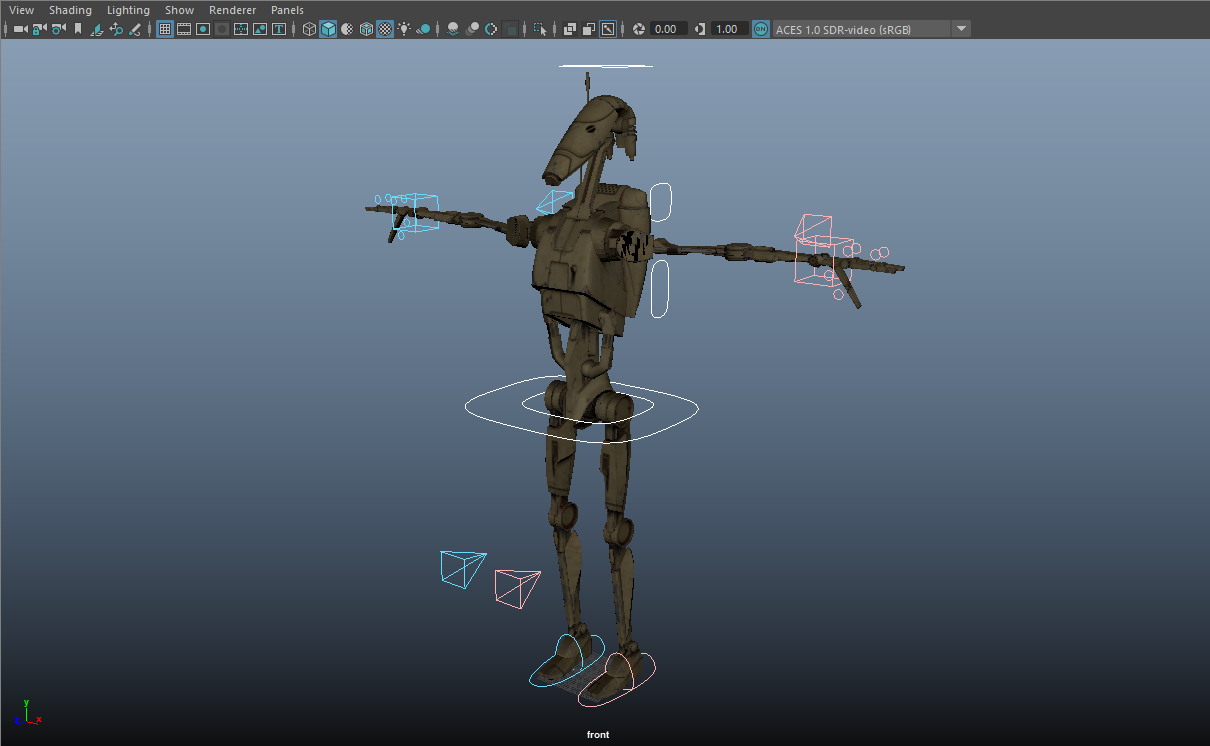The height and width of the screenshot is (746, 1210).
Task: Toggle the viewport Grid display
Action: tap(164, 29)
